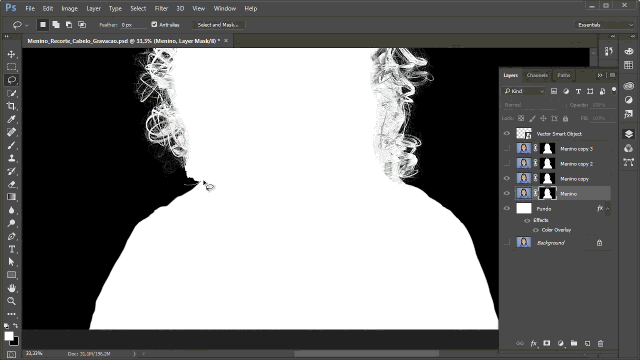The width and height of the screenshot is (640, 360).
Task: Select the Eyedropper tool
Action: [x=11, y=119]
